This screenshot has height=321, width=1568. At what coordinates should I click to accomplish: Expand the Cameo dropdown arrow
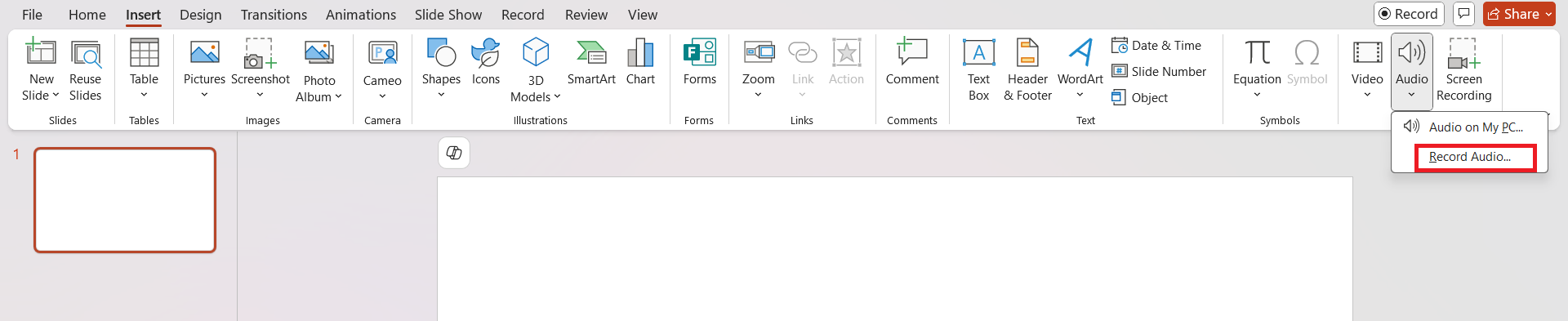click(382, 96)
